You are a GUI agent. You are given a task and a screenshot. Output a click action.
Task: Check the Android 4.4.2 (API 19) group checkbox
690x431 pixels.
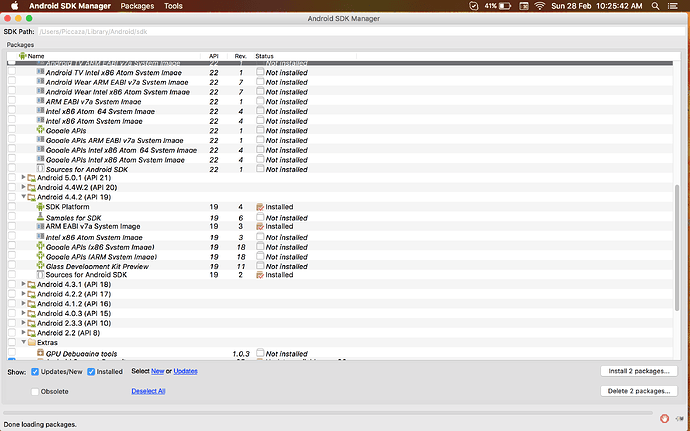pyautogui.click(x=11, y=197)
